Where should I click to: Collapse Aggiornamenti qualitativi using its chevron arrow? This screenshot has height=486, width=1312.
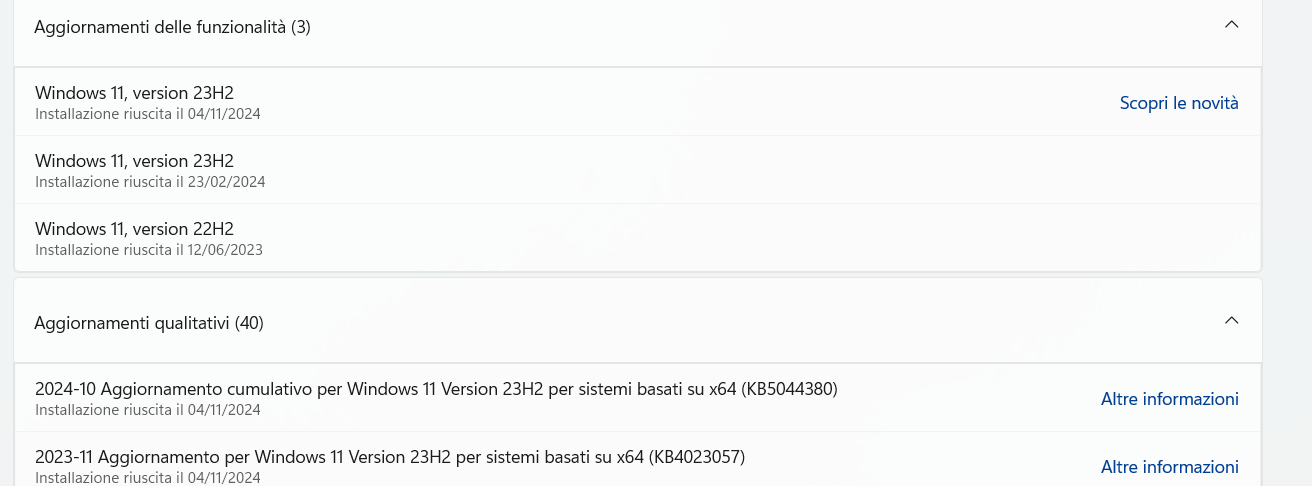[1232, 321]
